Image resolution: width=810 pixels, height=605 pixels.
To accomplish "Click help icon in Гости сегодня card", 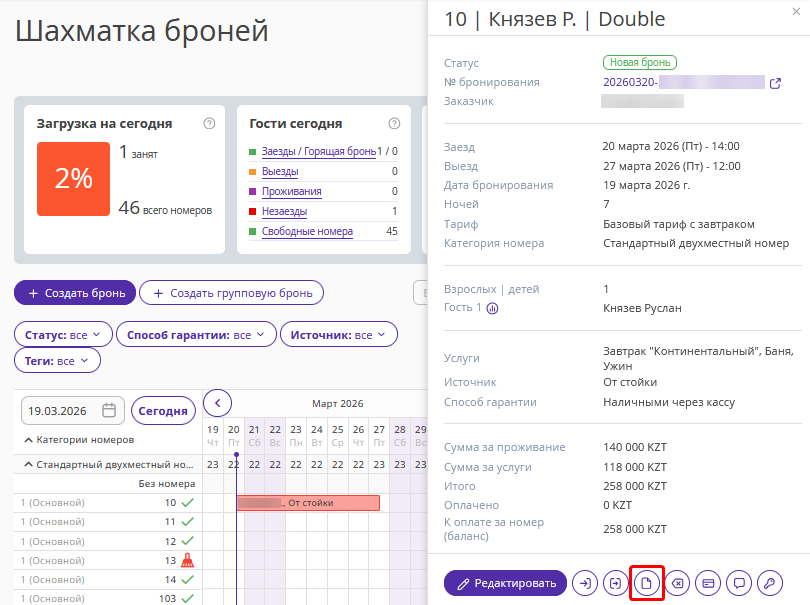I will 394,123.
